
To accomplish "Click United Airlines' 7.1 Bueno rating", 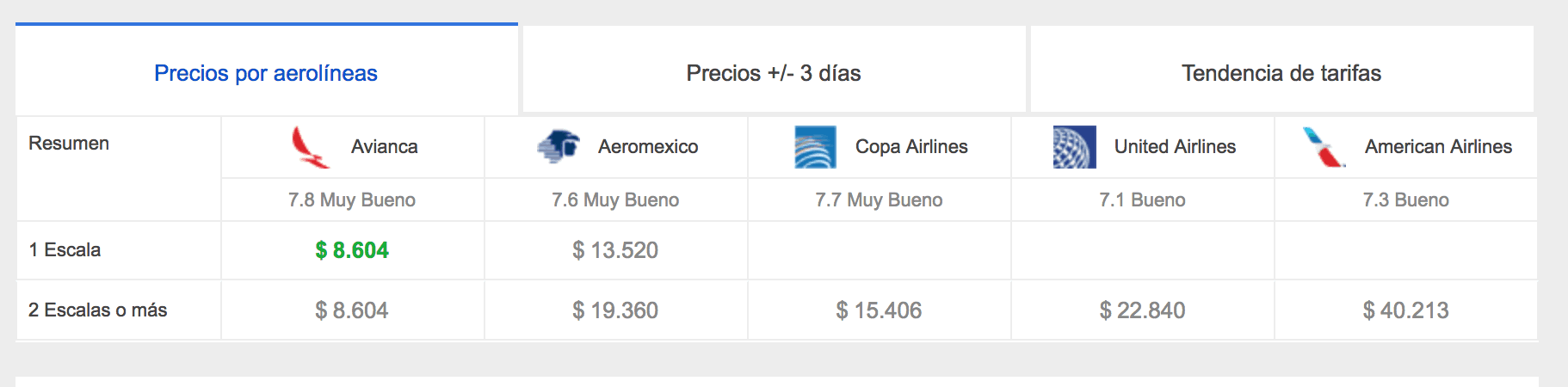I will (1142, 200).
